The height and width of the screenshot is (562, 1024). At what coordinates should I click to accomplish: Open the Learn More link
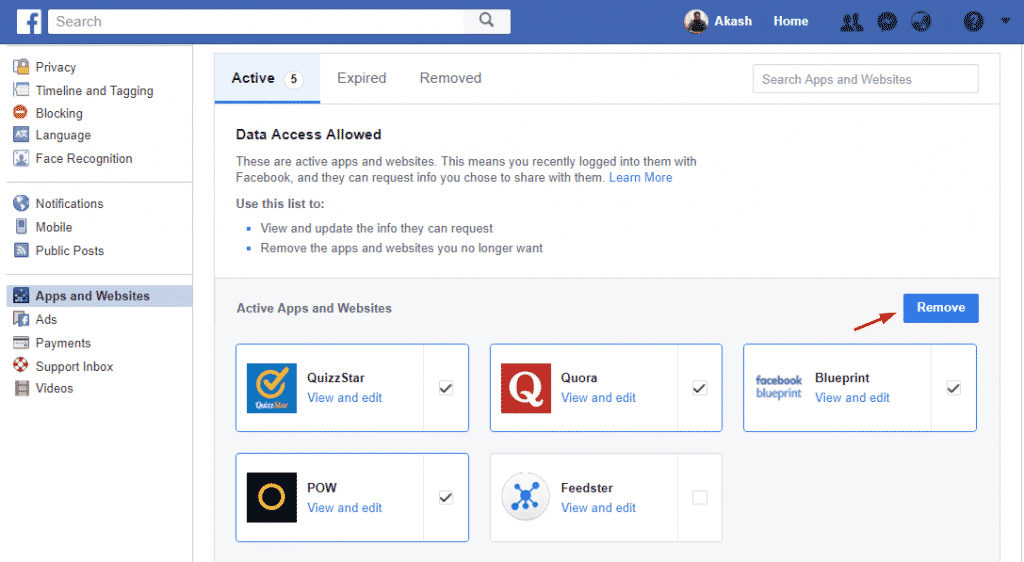click(640, 177)
